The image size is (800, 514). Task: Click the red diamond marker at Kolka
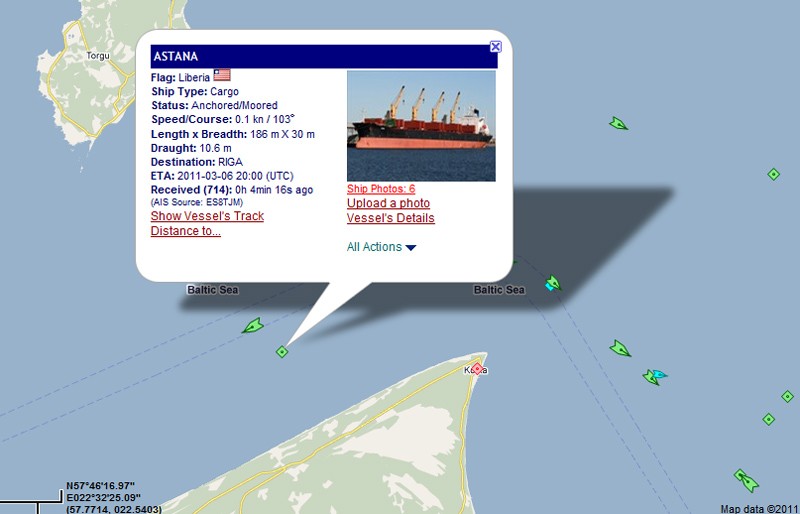(477, 369)
